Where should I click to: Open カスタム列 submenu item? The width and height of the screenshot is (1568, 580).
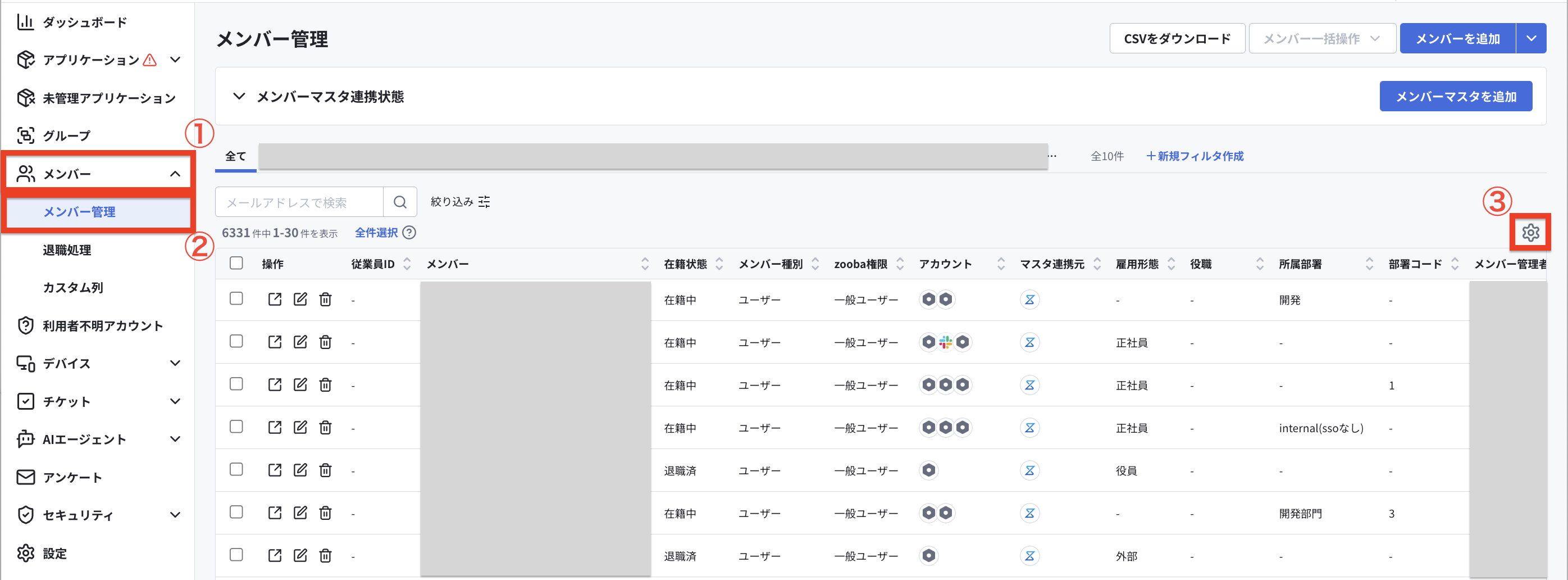coord(73,288)
